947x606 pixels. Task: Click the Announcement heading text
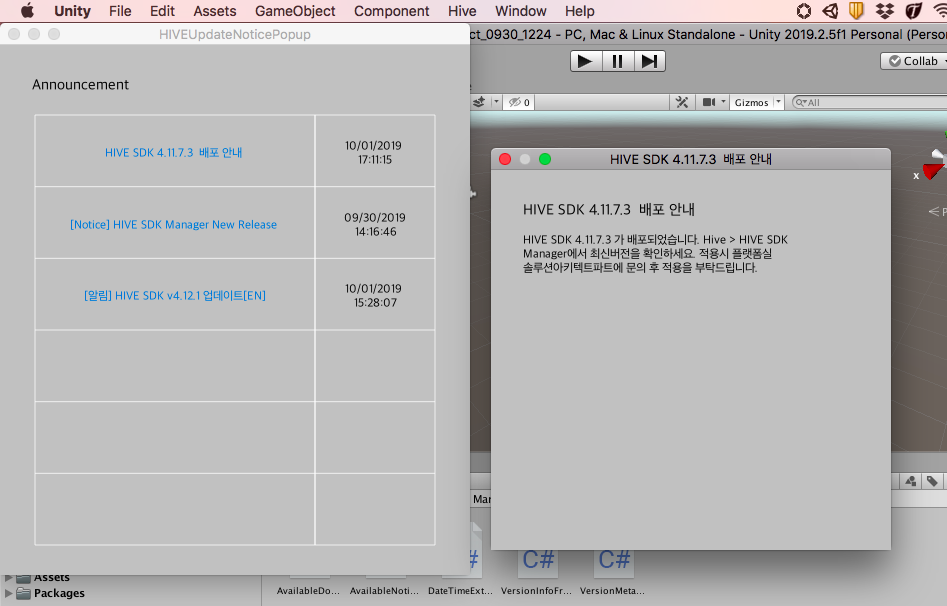click(x=80, y=85)
